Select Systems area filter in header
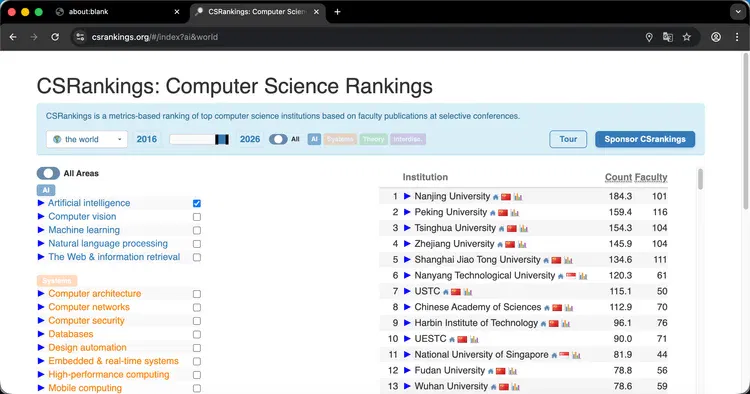Image resolution: width=750 pixels, height=394 pixels. point(340,139)
